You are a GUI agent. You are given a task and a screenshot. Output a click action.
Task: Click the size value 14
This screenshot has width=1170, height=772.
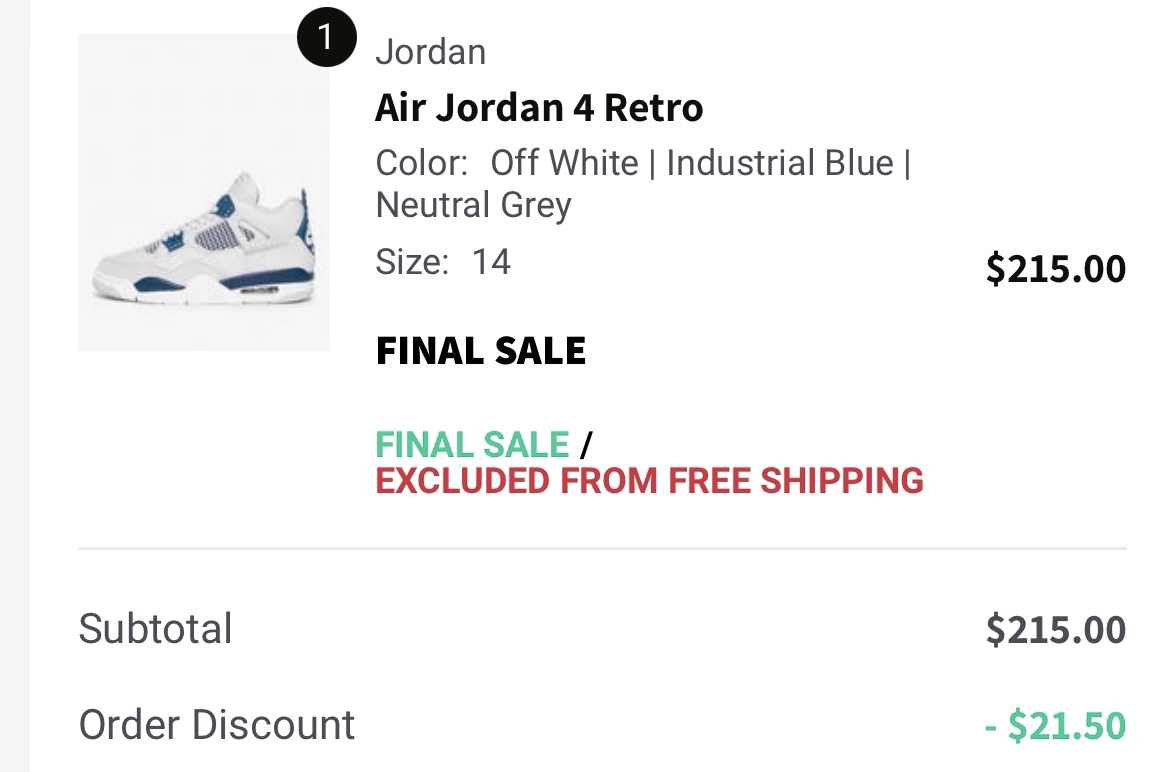[x=491, y=262]
